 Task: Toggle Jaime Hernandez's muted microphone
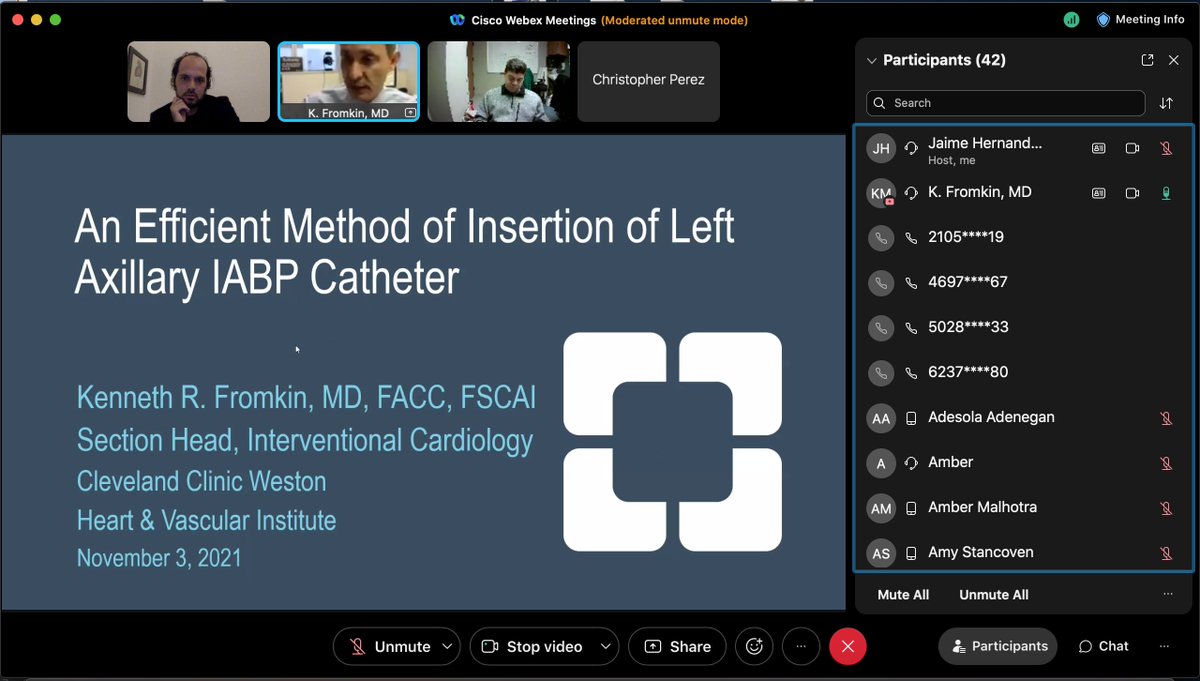coord(1166,148)
